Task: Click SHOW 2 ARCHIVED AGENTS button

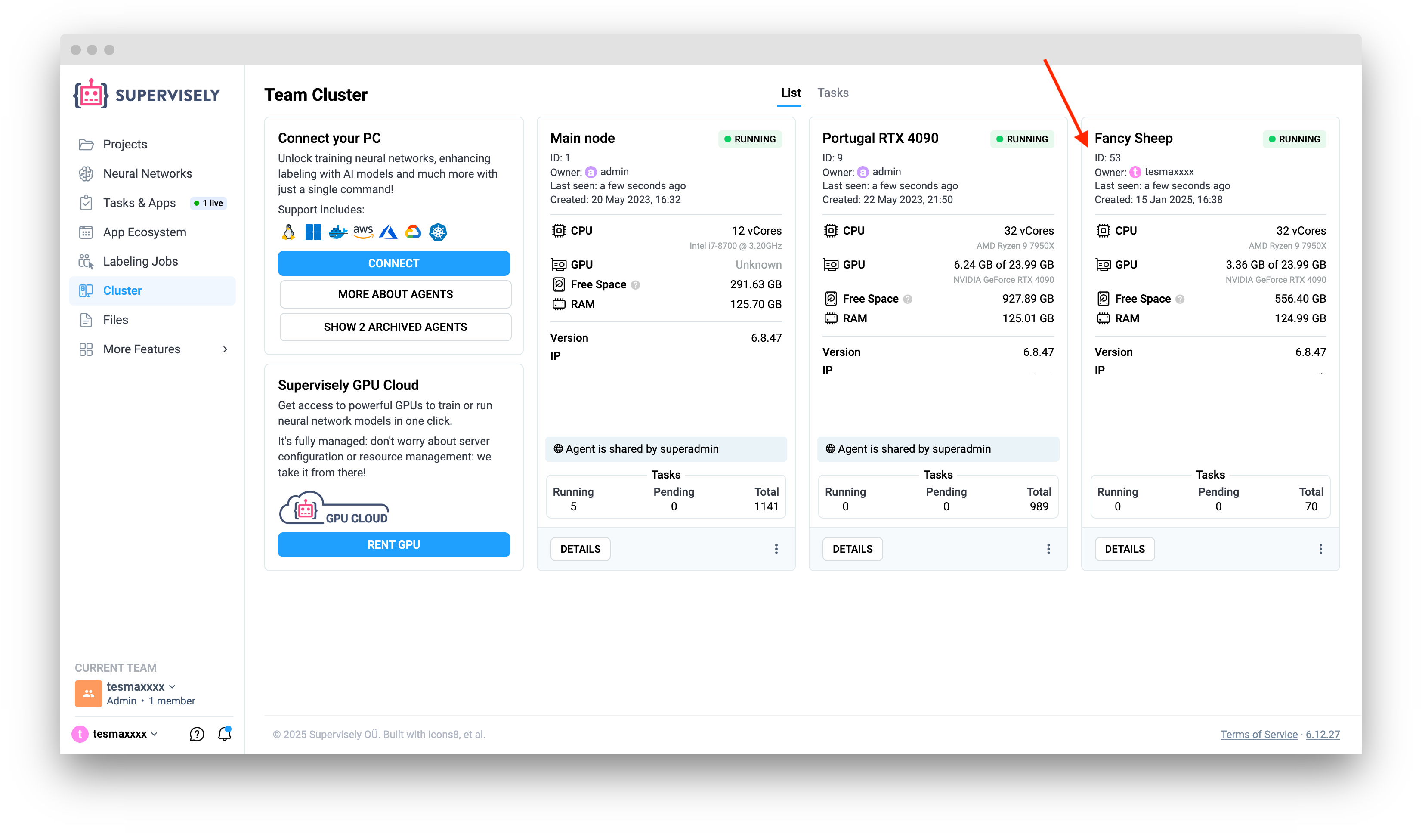Action: coord(395,327)
